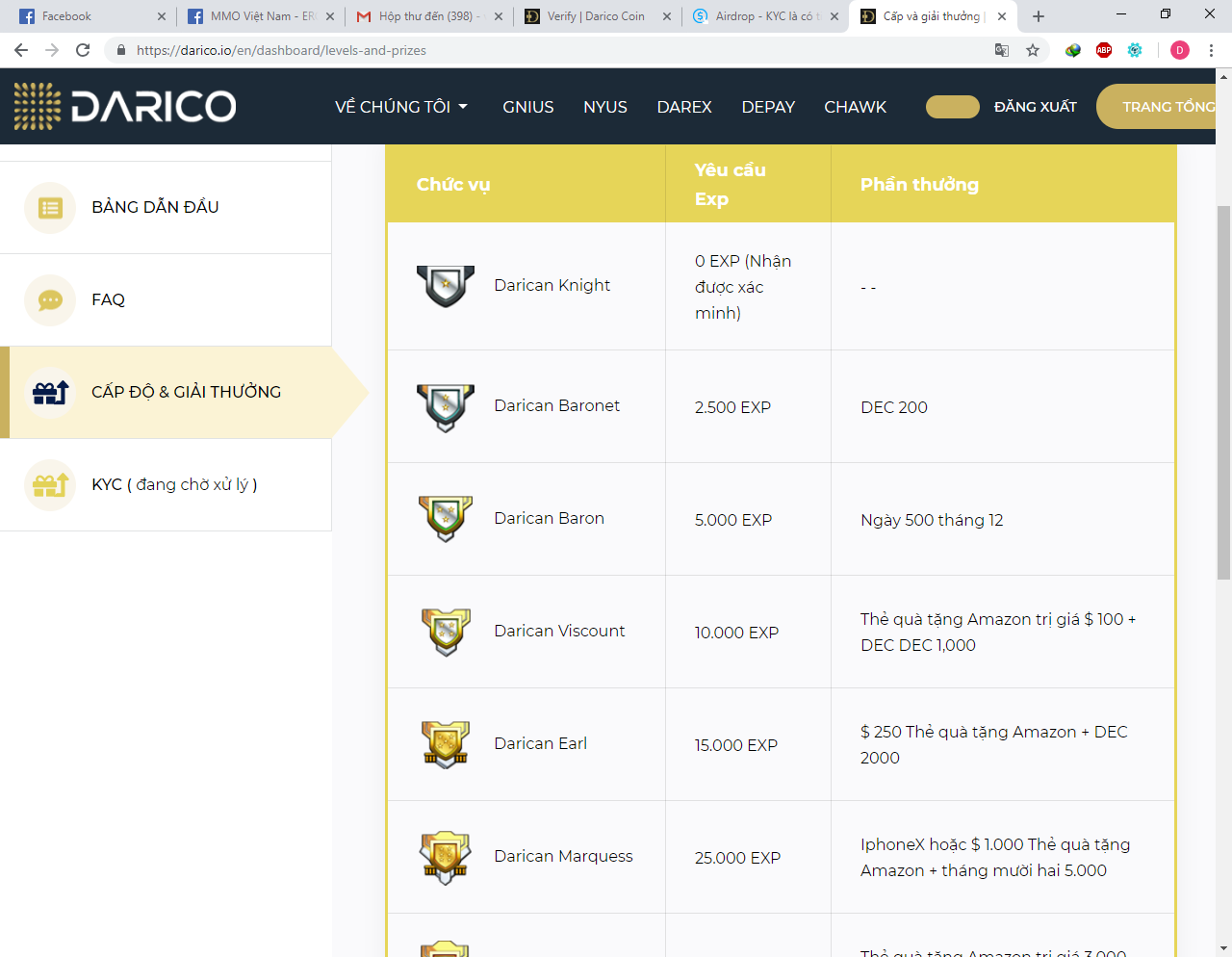Click the Darican Knight shield badge

446,286
